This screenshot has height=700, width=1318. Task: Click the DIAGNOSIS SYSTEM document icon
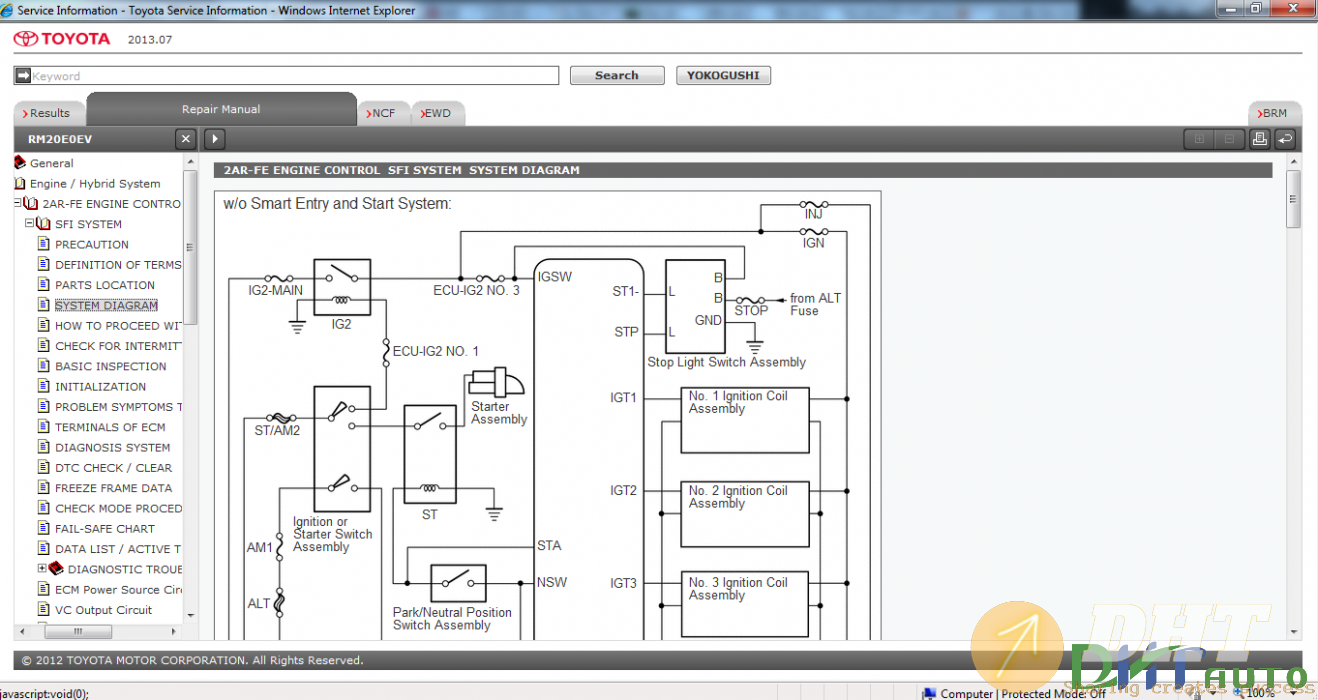coord(43,447)
